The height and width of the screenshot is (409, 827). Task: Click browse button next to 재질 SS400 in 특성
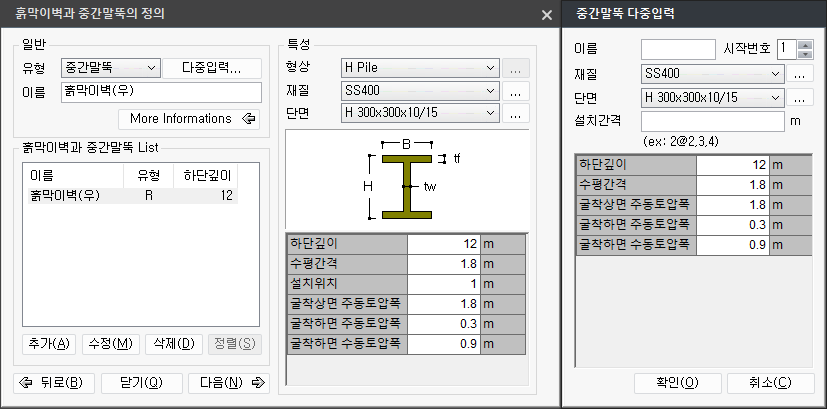pos(515,91)
